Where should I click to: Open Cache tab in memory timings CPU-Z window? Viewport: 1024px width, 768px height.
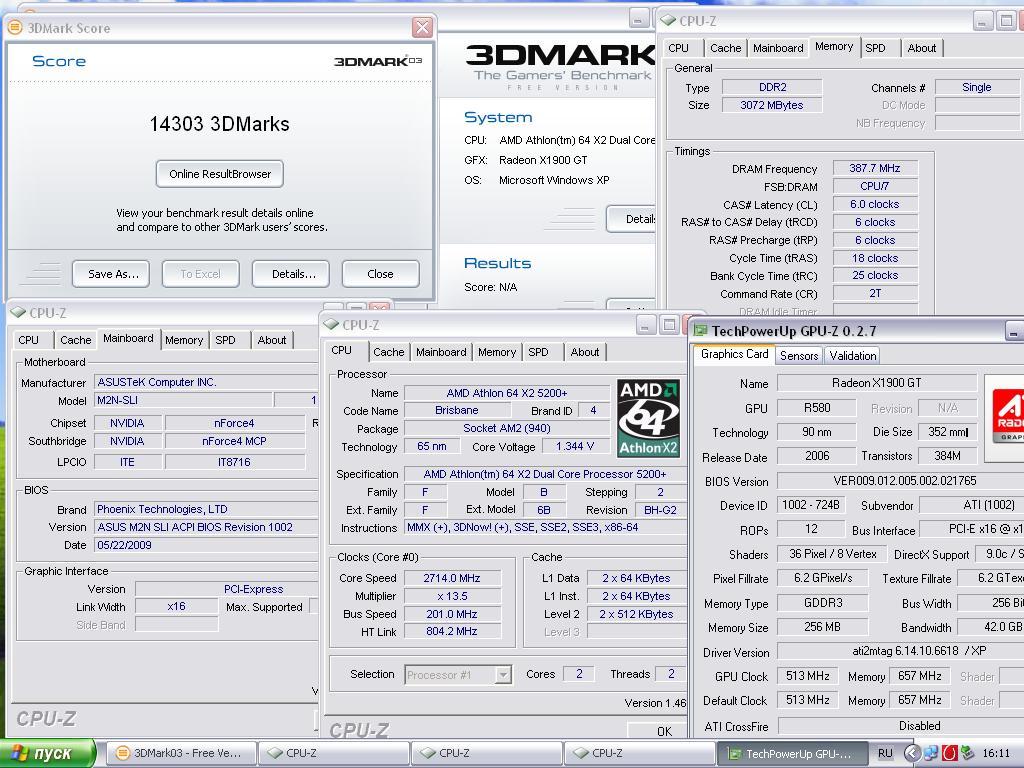pos(726,48)
